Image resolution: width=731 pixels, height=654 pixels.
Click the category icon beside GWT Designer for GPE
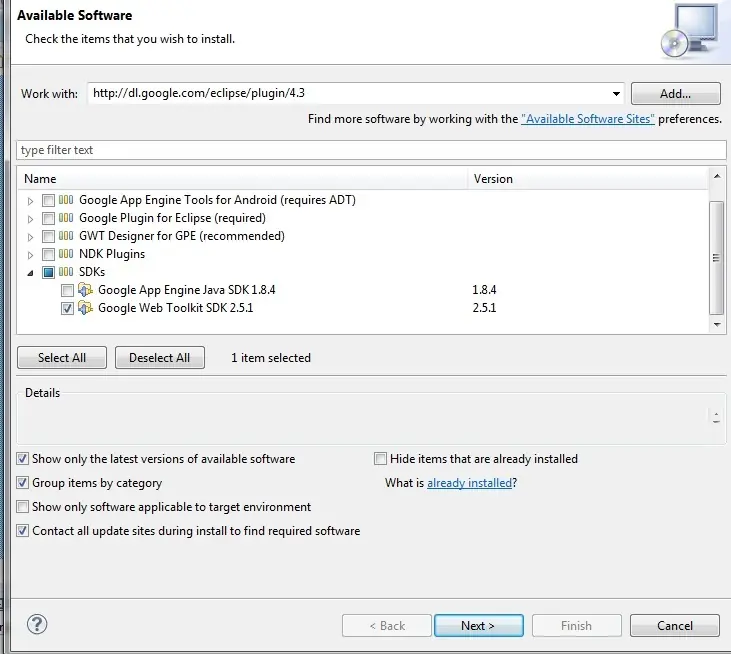click(x=66, y=236)
